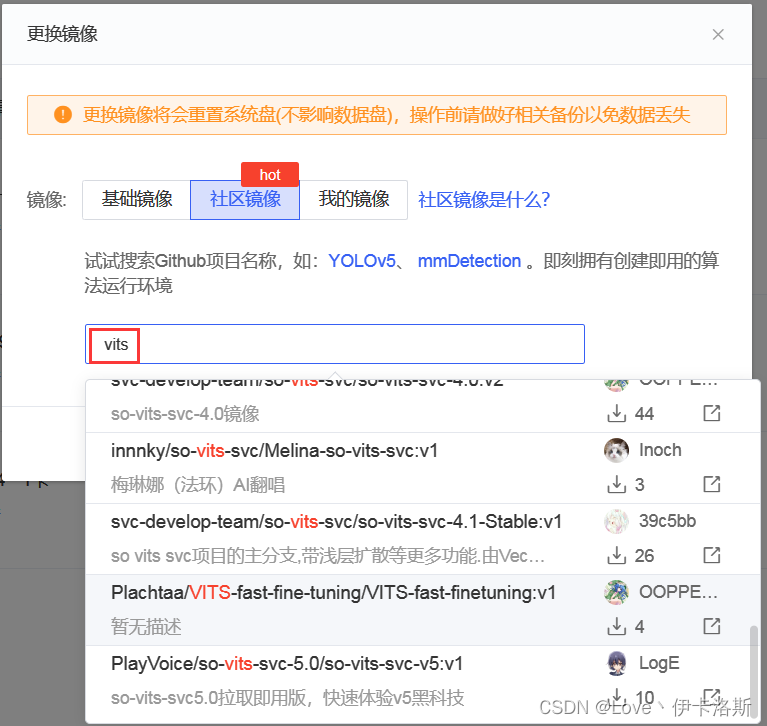Select PlayVoice/so-vits-svc-5.0 result
The image size is (767, 726).
point(423,681)
